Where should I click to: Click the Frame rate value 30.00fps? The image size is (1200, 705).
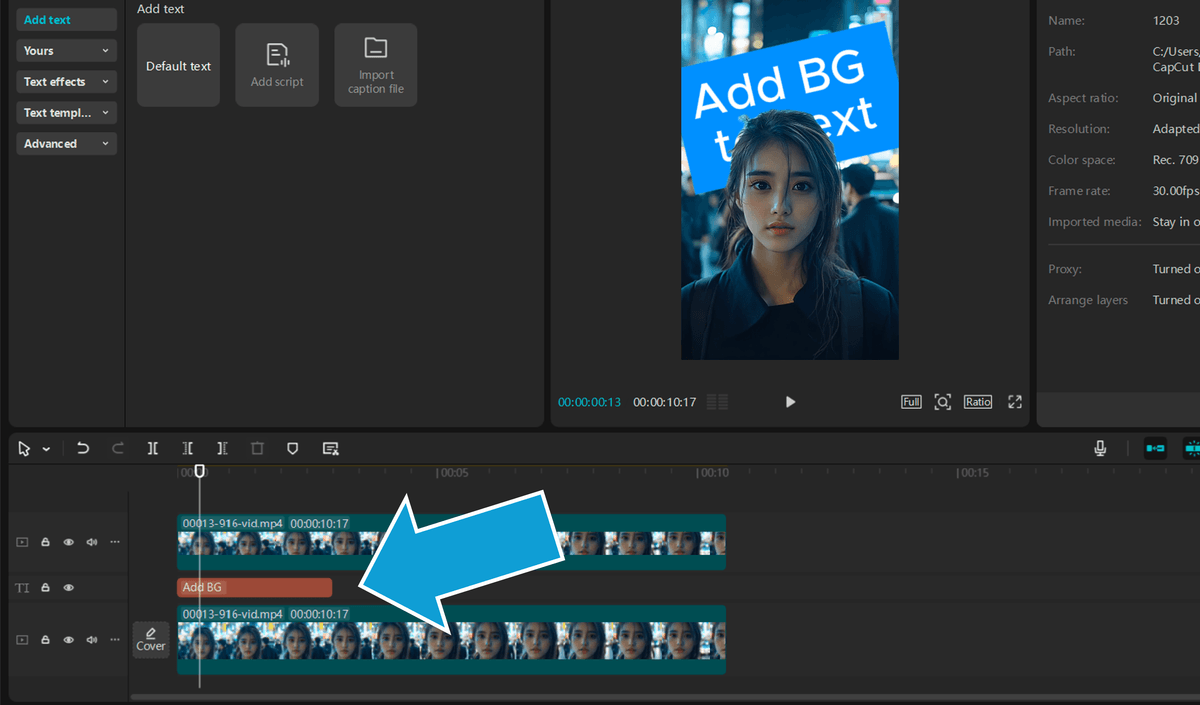(1176, 191)
